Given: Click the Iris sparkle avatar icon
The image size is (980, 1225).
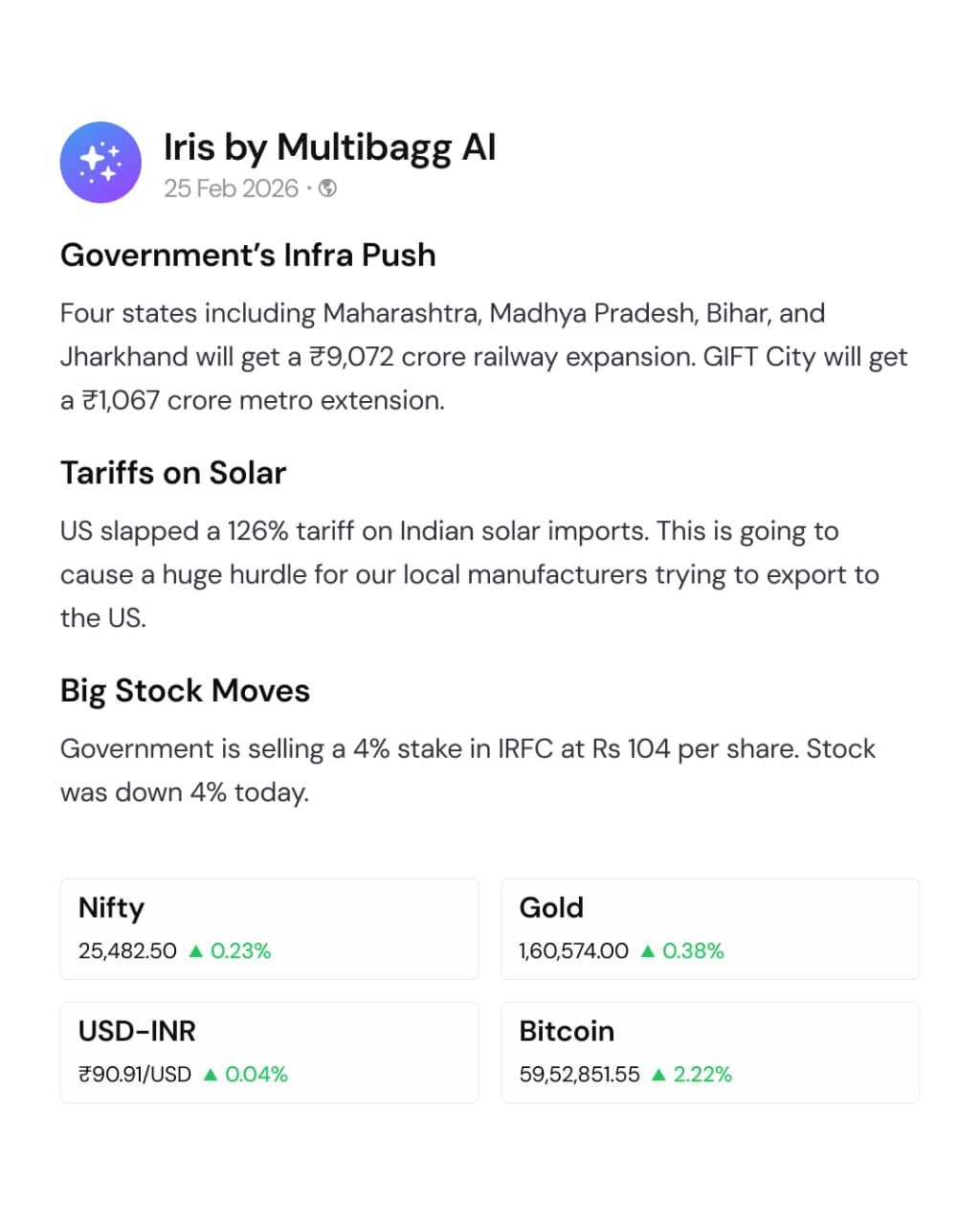Looking at the screenshot, I should pos(100,163).
